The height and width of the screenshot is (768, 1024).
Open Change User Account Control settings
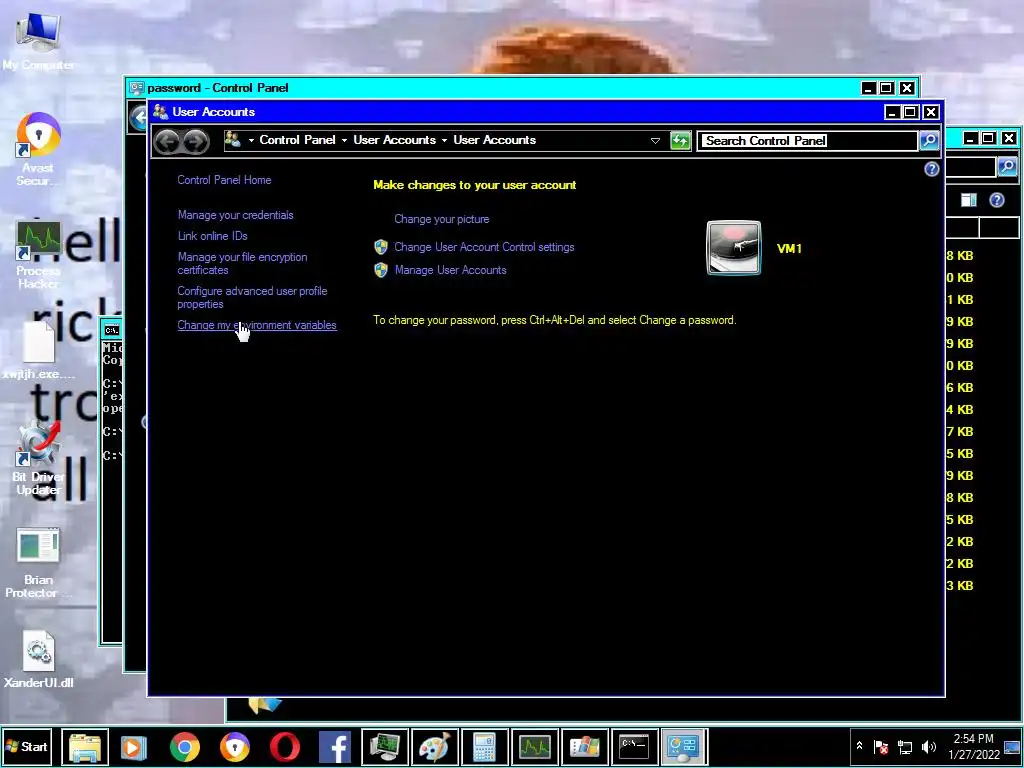pos(484,247)
